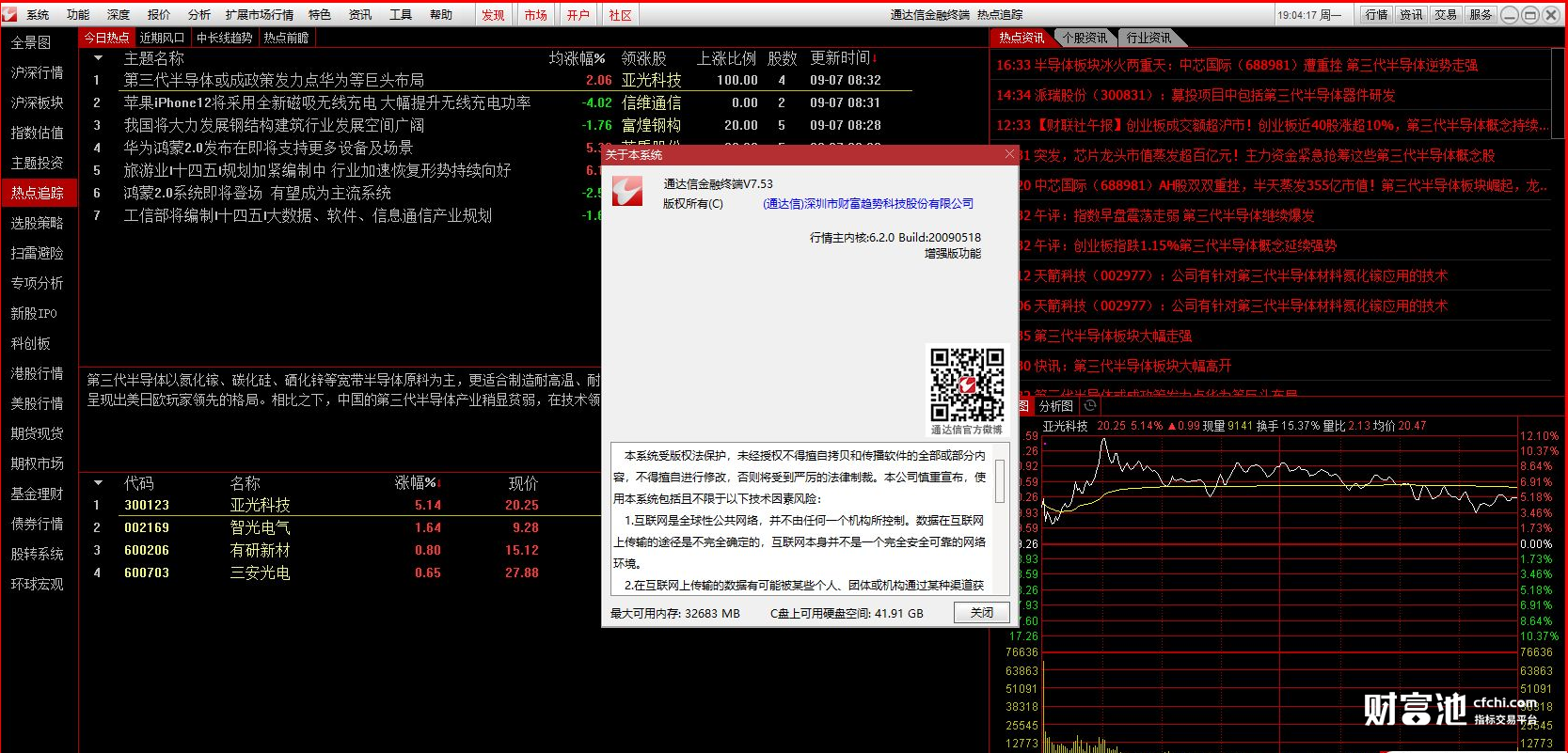Select the 开户 top tab

[x=578, y=15]
